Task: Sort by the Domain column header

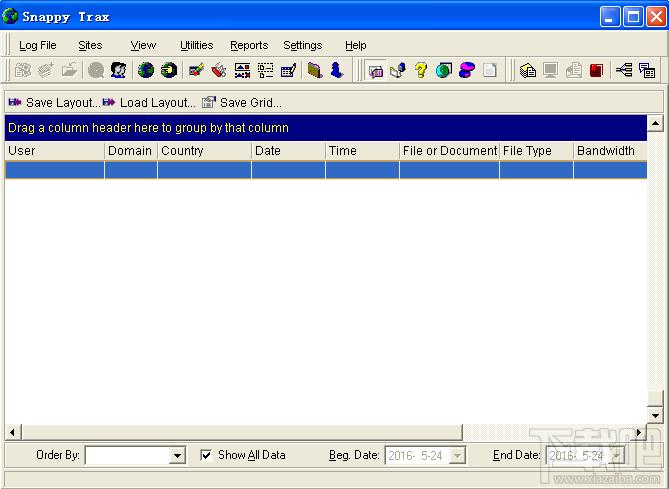Action: click(x=131, y=151)
